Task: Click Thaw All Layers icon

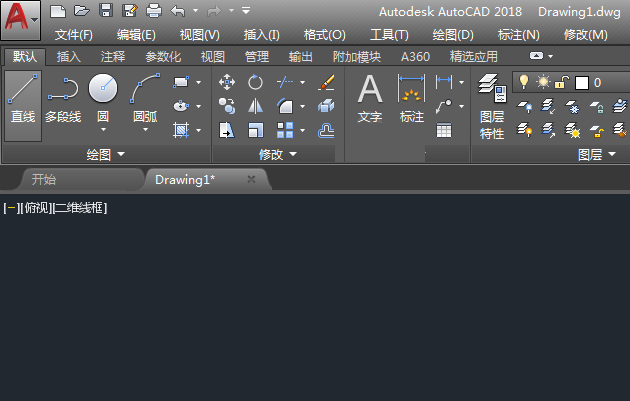Action: click(x=573, y=131)
